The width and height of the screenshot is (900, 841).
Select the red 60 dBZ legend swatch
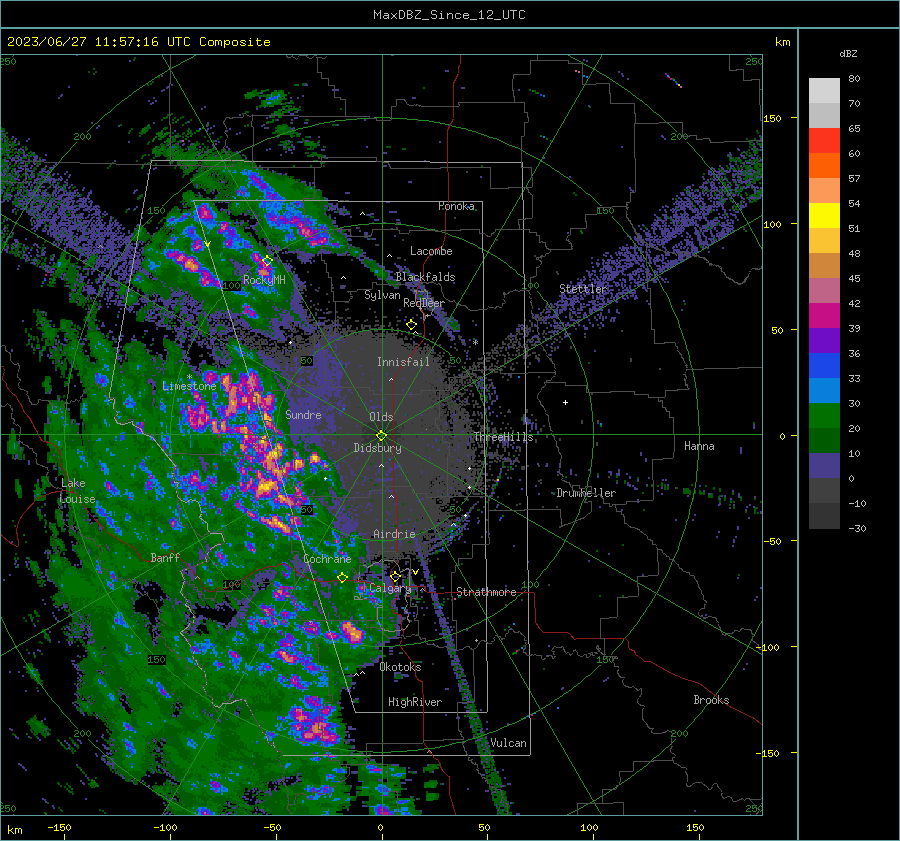(824, 141)
